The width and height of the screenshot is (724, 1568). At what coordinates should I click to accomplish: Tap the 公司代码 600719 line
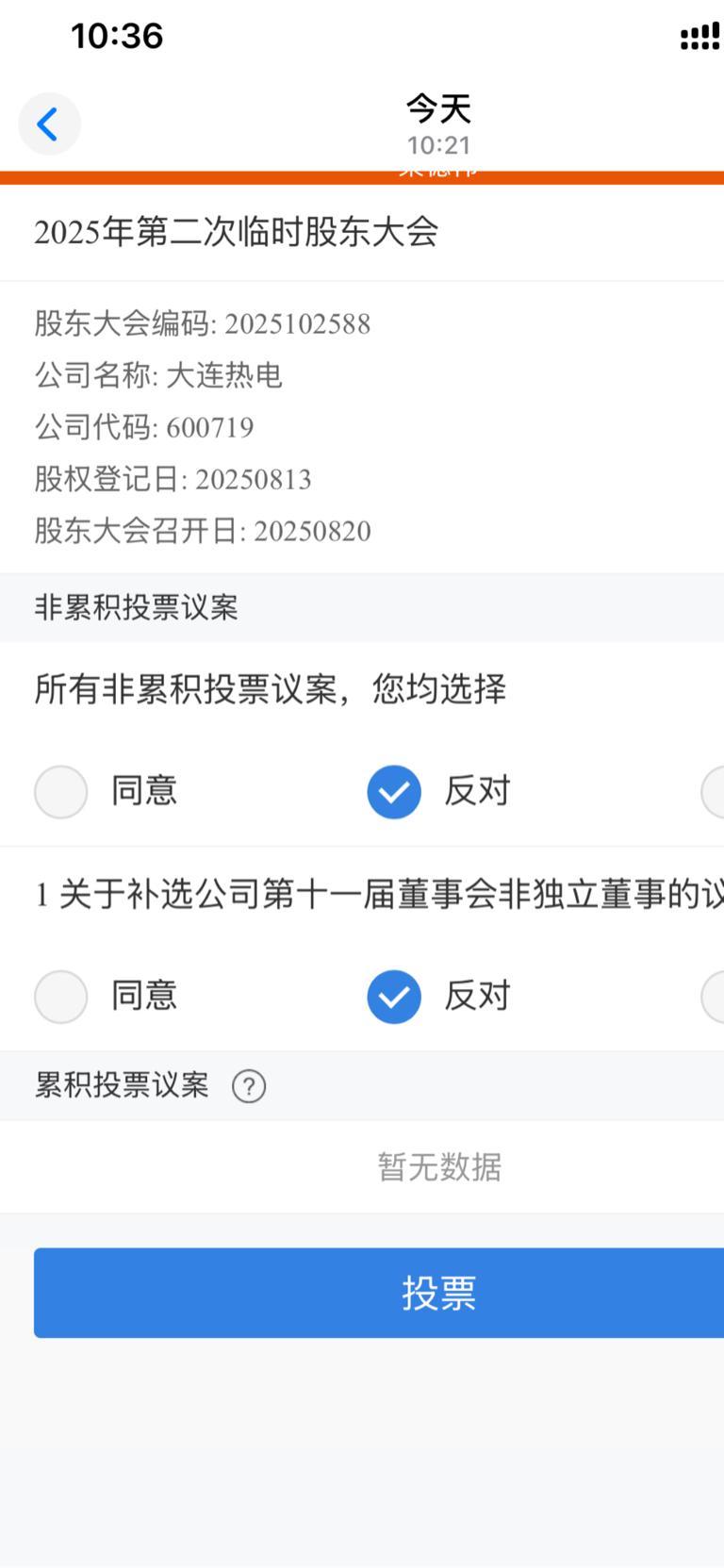[144, 427]
